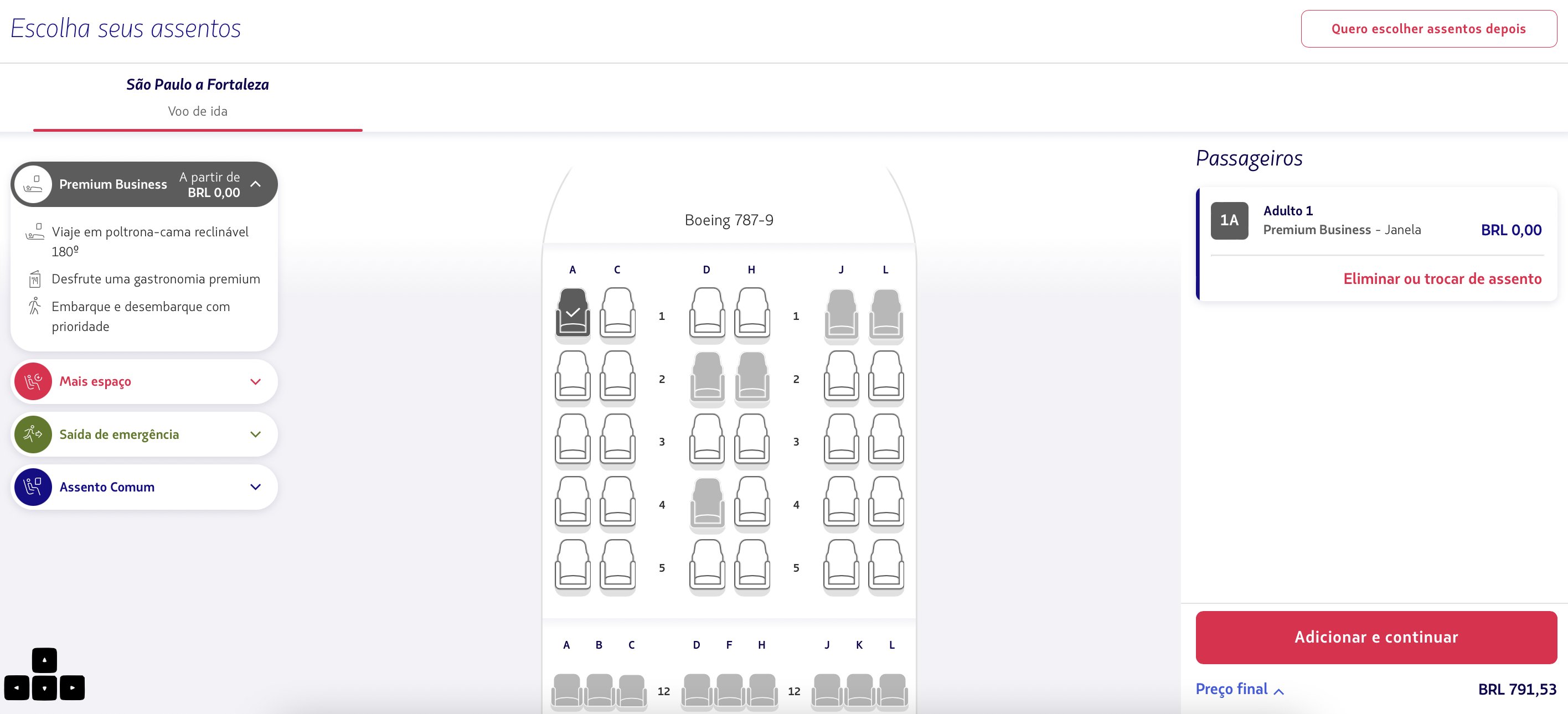Click the red Mais espaço seat icon

[x=33, y=382]
